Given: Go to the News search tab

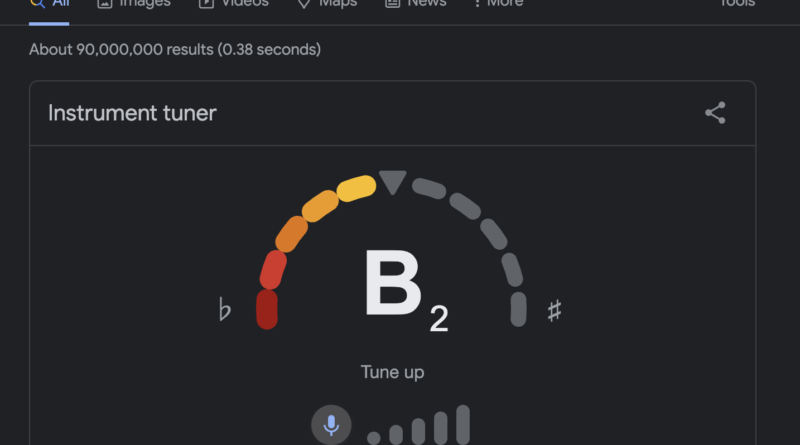Looking at the screenshot, I should point(415,3).
